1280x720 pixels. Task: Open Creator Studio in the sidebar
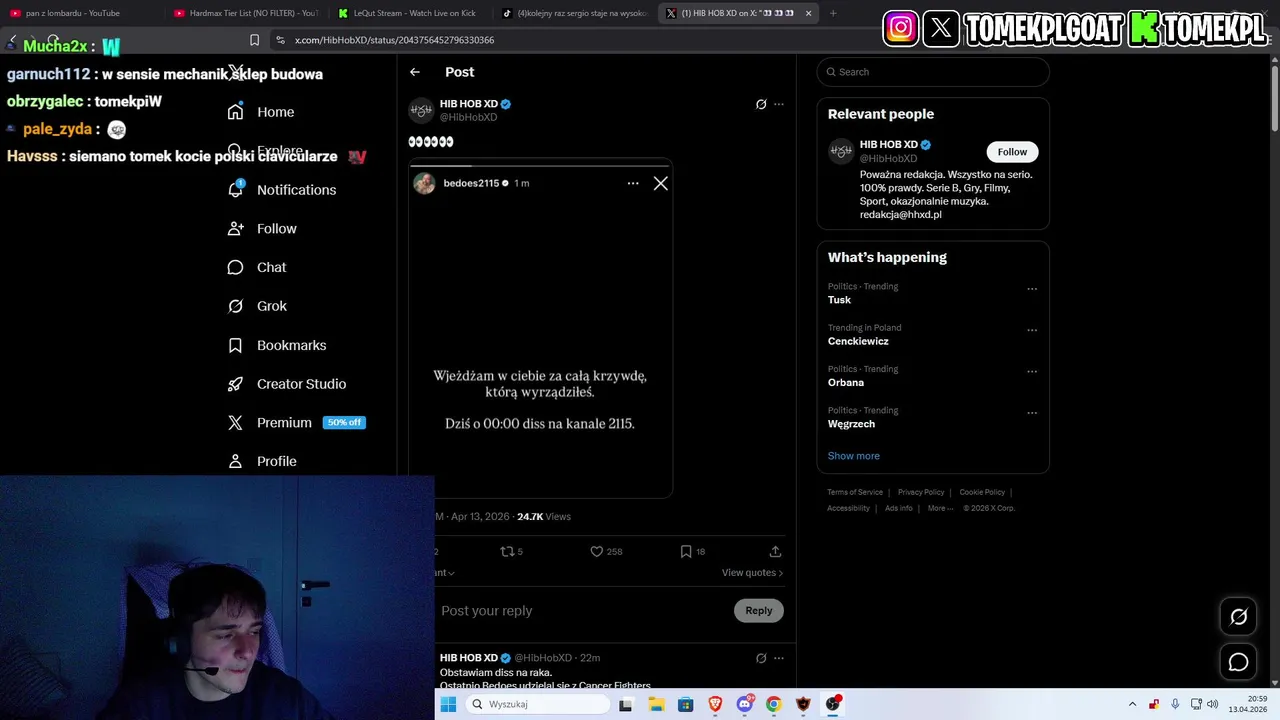pyautogui.click(x=287, y=384)
